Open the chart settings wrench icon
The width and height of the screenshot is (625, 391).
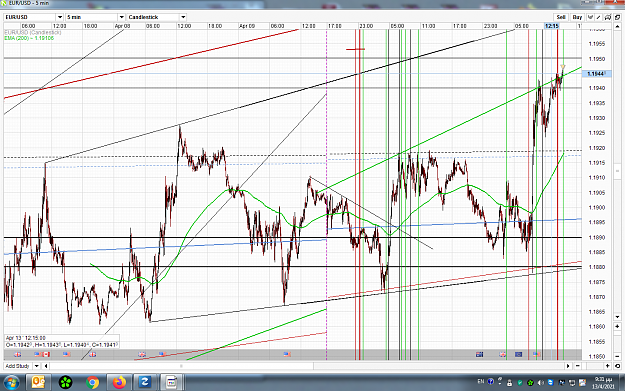608,17
